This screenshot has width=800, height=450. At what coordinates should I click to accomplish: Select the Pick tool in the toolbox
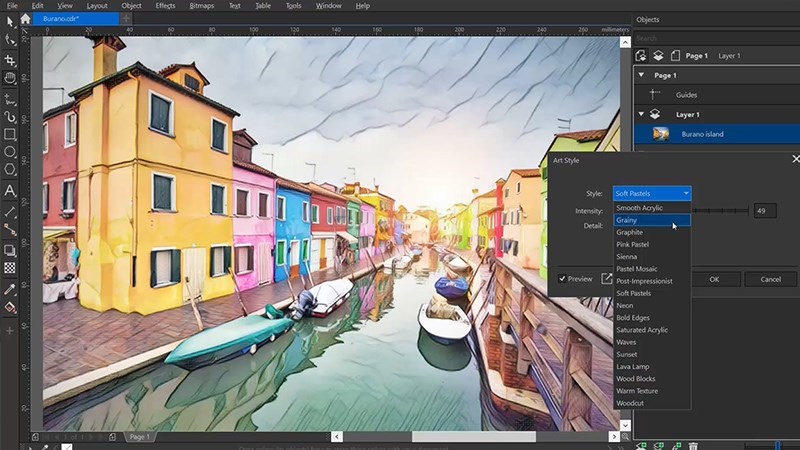tap(10, 22)
